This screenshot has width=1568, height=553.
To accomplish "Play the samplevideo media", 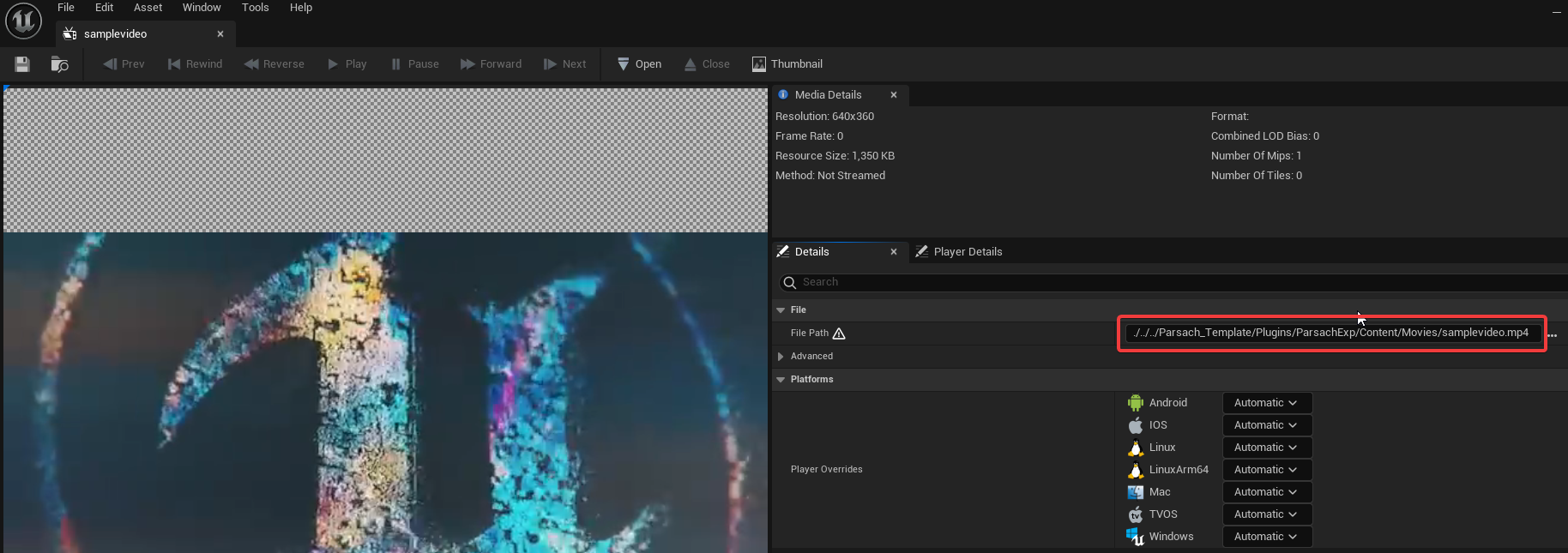I will [x=347, y=64].
